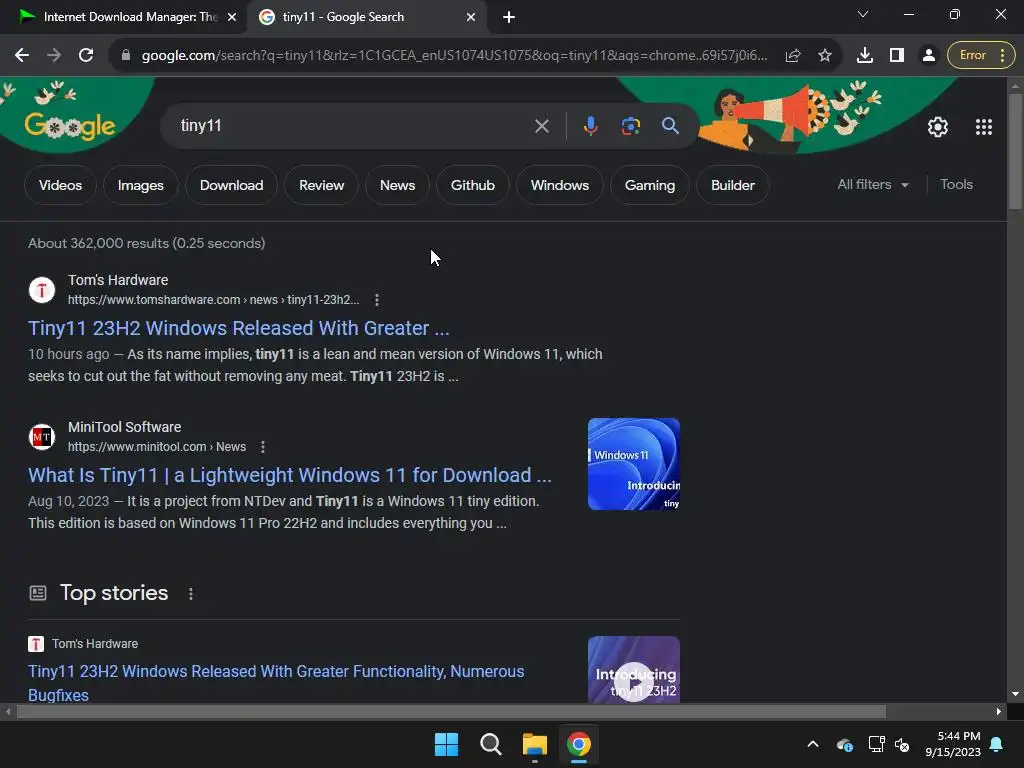Screen dimensions: 1024x768
Task: Click the scroll down arrow
Action: 1015,694
